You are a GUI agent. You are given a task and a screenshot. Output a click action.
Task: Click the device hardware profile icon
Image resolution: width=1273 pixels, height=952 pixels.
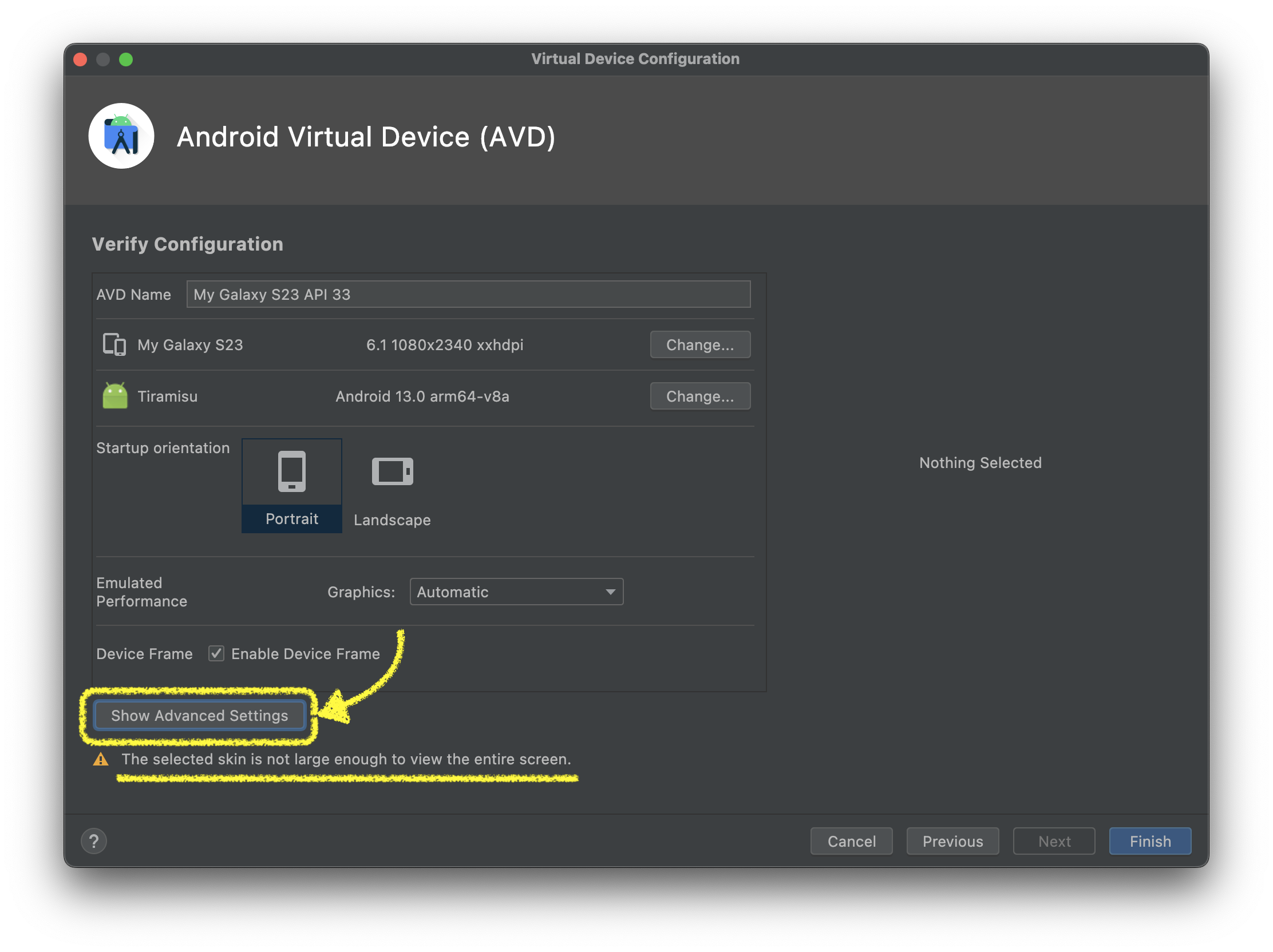point(114,344)
